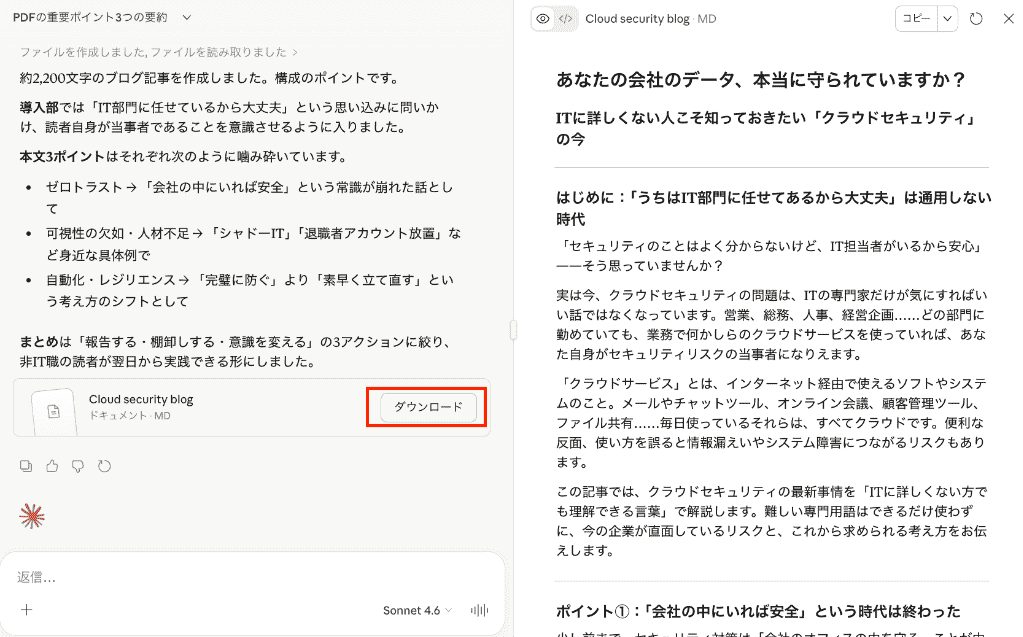Click the chat title PDFの重要ポイント3つの要約

pyautogui.click(x=90, y=18)
